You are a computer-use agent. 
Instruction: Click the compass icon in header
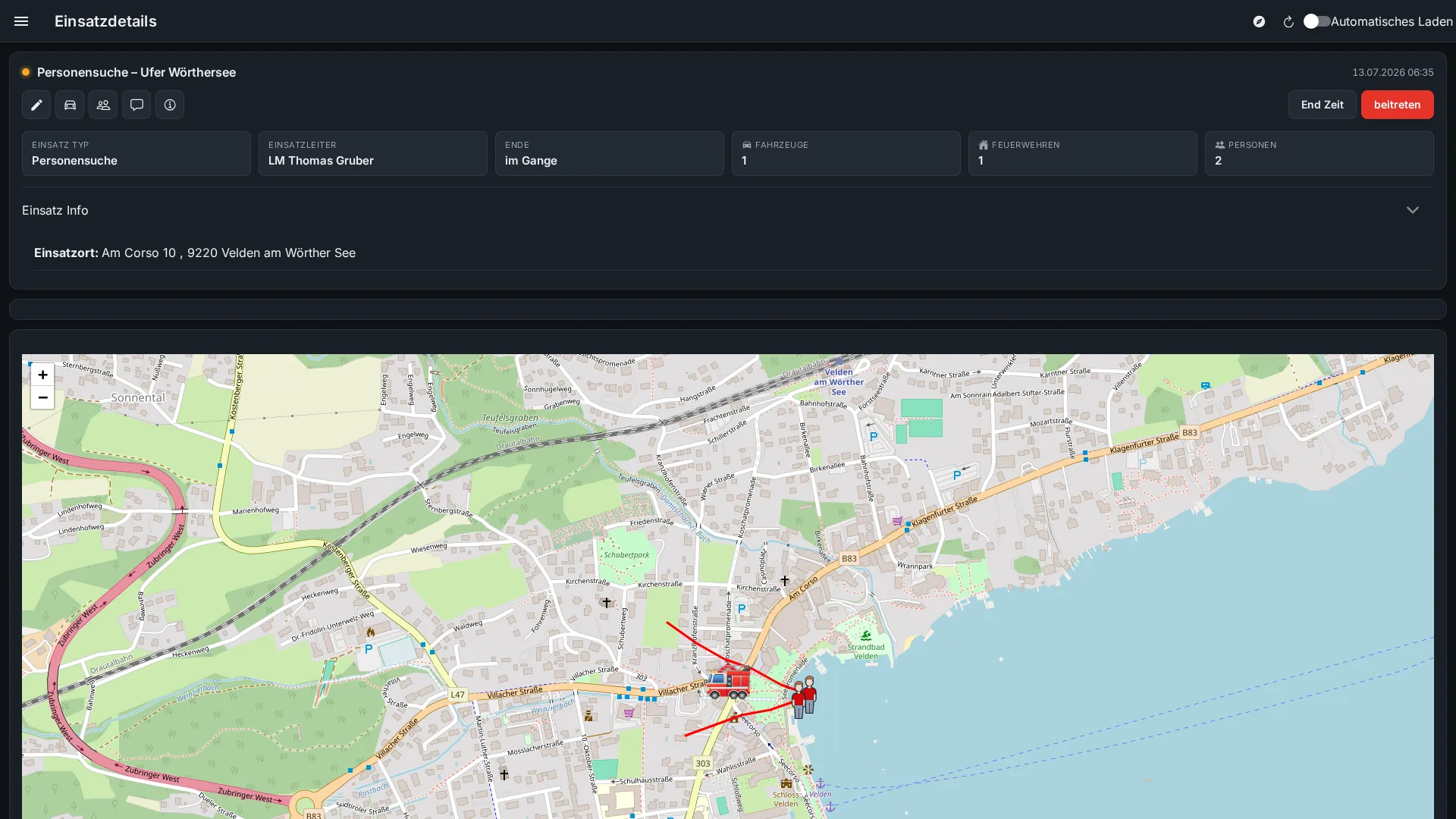(1259, 21)
